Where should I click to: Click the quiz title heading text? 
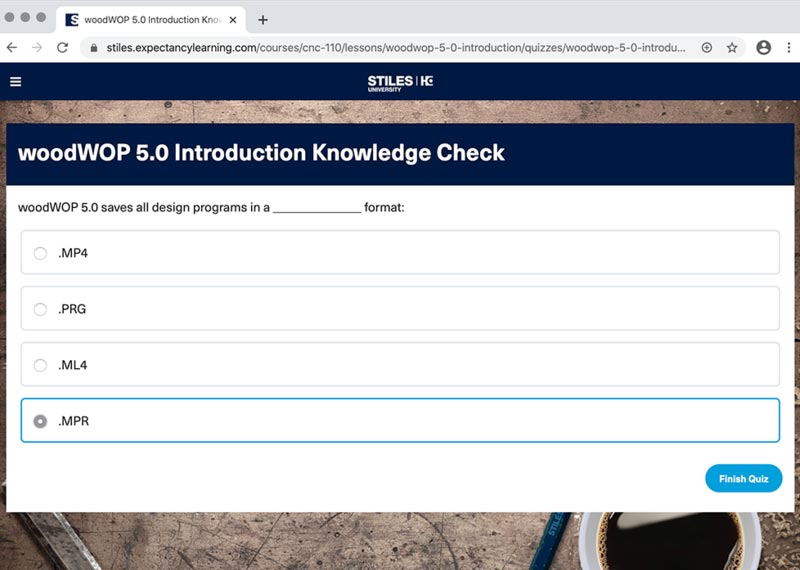(261, 153)
